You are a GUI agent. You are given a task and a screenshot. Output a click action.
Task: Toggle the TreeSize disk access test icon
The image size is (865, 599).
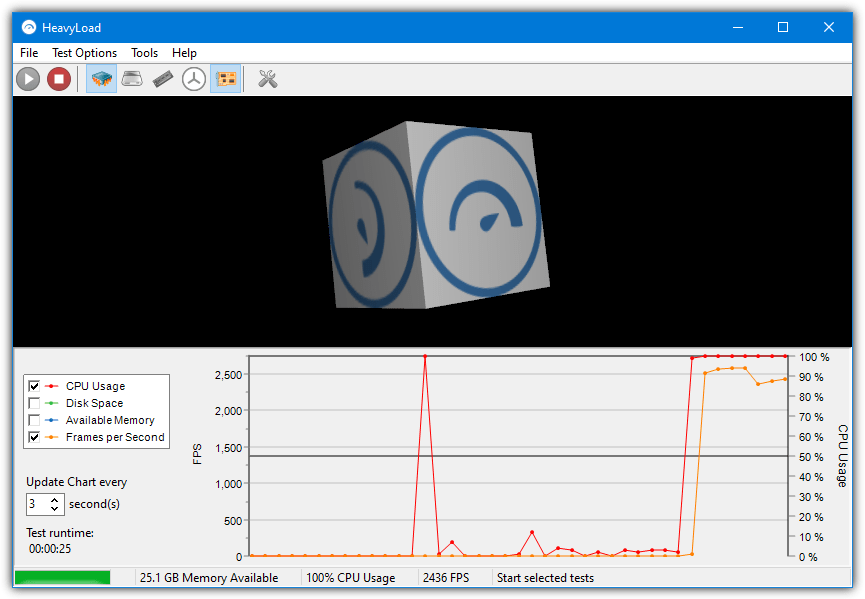coord(194,79)
